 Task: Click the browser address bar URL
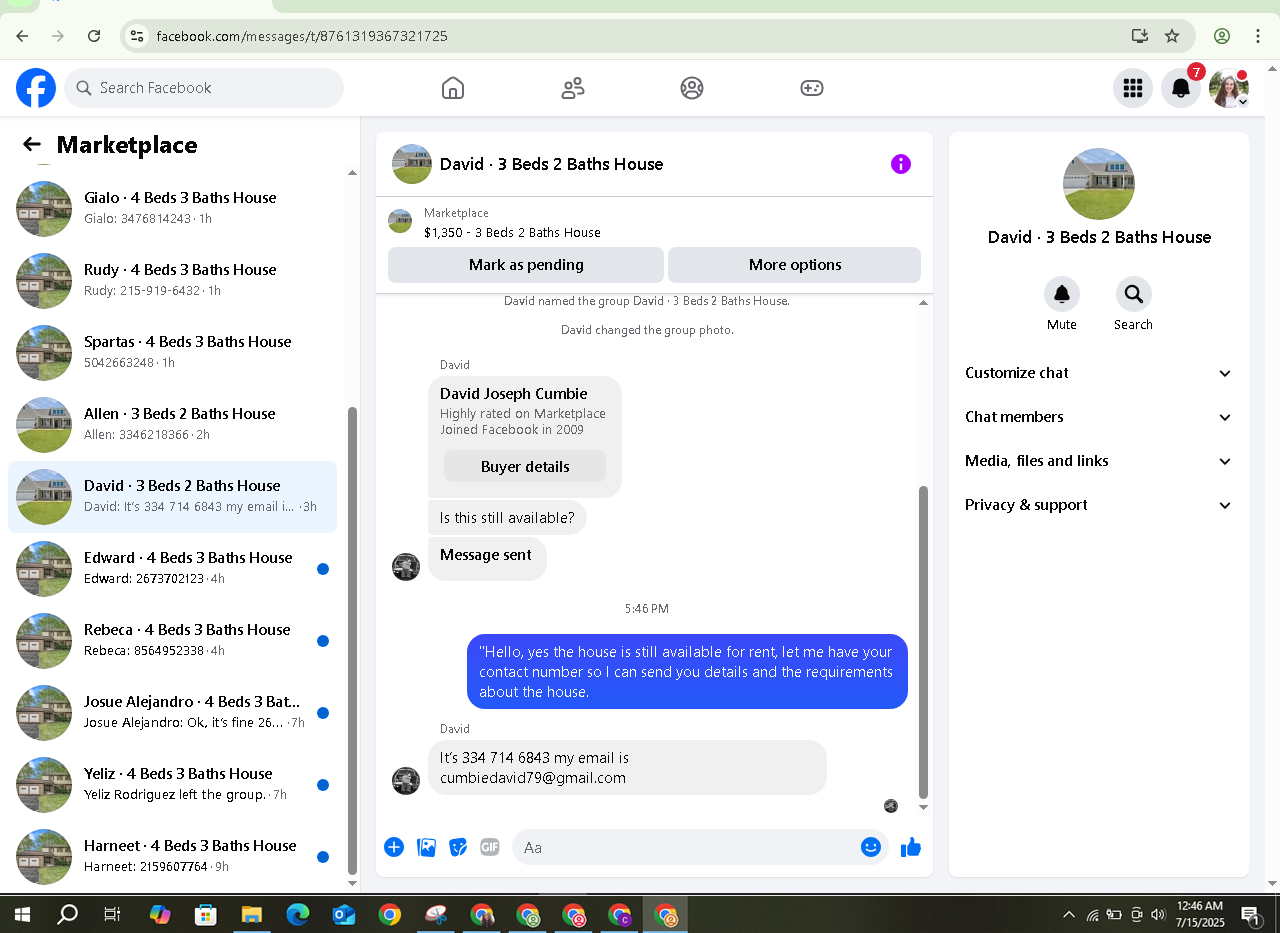pos(302,36)
